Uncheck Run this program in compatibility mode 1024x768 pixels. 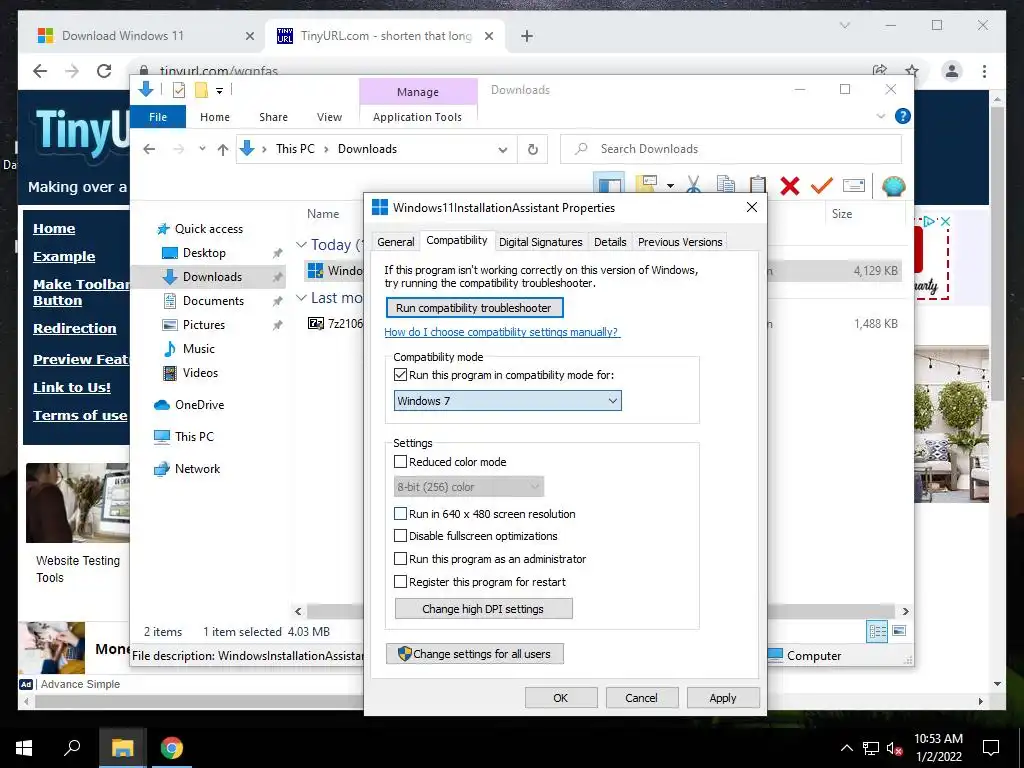tap(400, 375)
